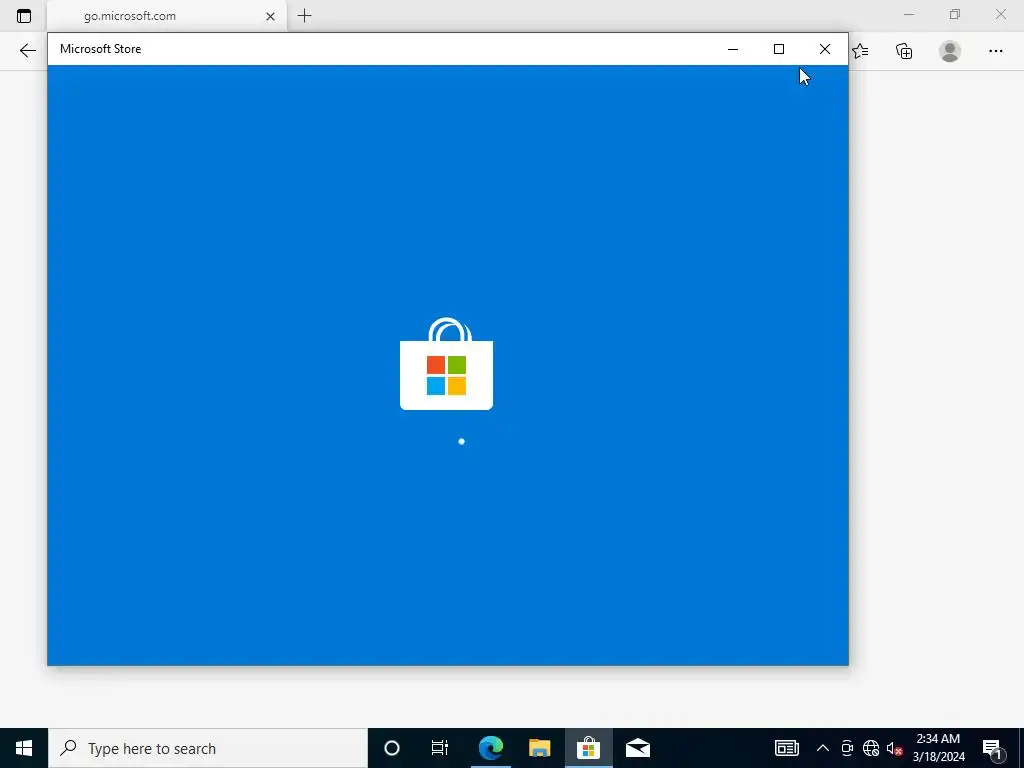The image size is (1024, 768).
Task: Open Cortana from the taskbar
Action: (392, 748)
